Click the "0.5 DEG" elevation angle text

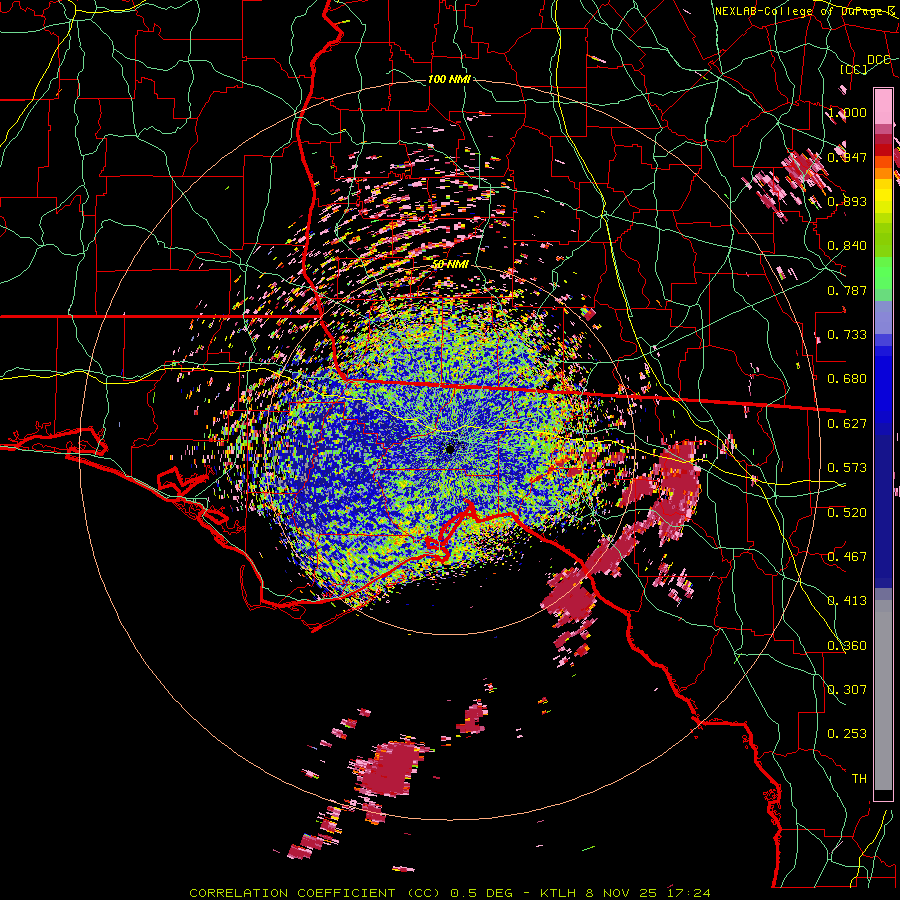pos(481,893)
